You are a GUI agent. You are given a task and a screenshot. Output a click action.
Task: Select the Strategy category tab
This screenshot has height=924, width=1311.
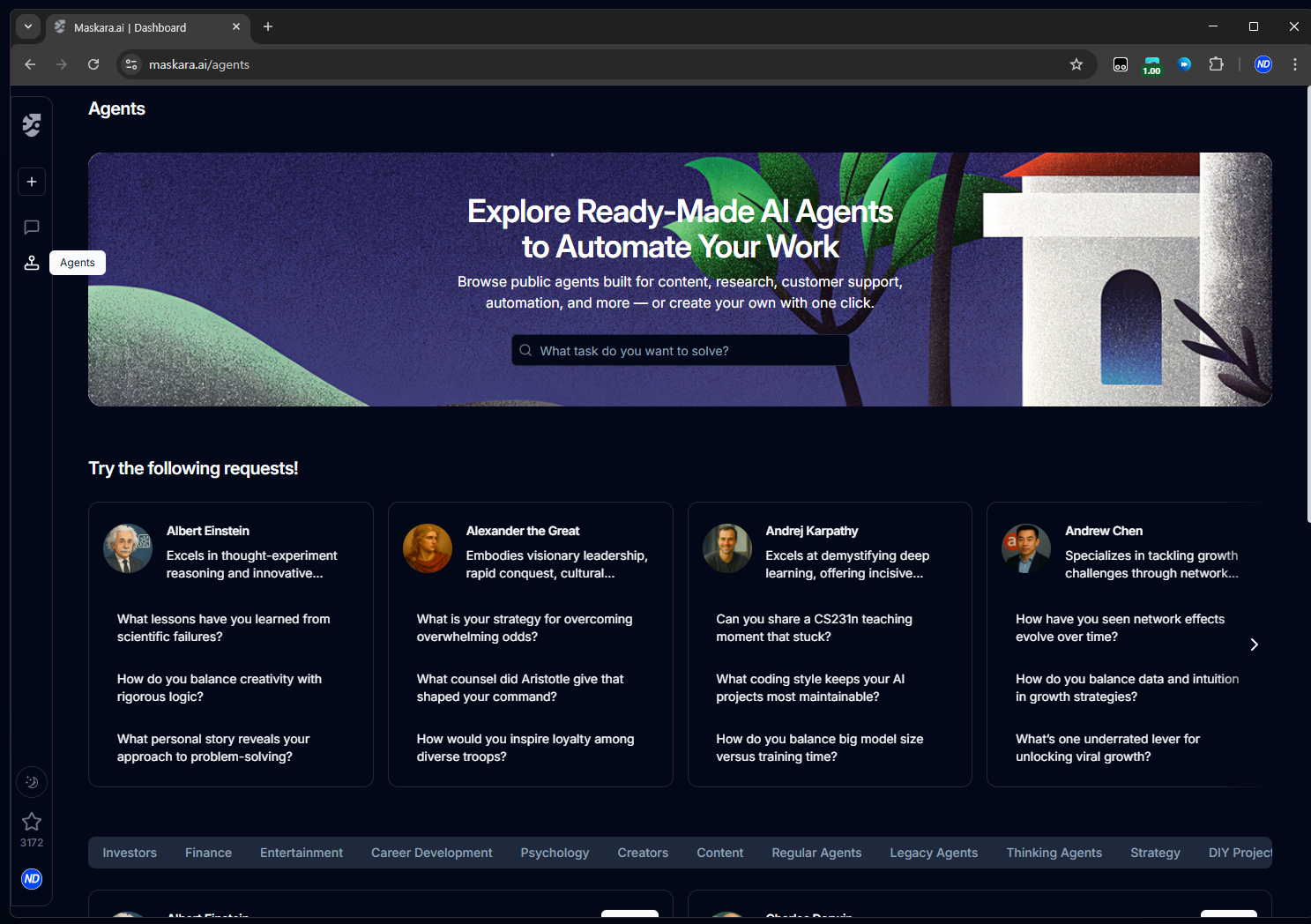tap(1155, 853)
